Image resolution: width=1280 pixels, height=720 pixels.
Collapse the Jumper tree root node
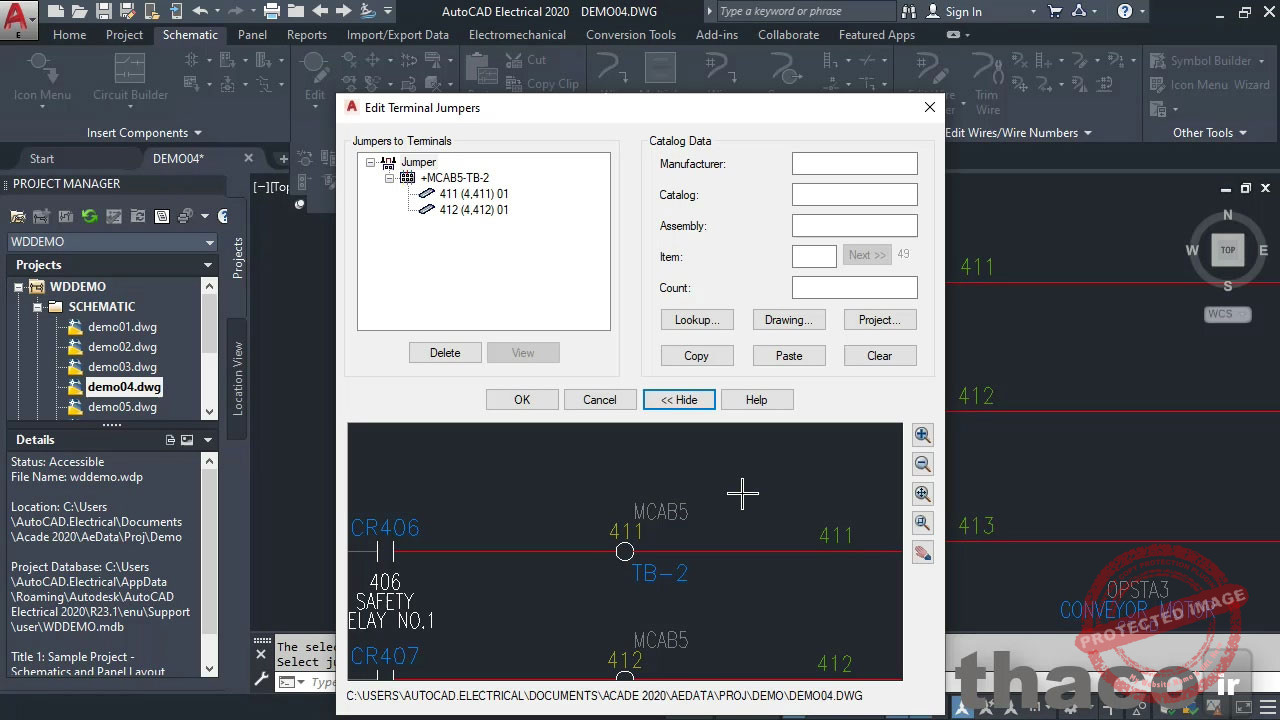(x=371, y=162)
